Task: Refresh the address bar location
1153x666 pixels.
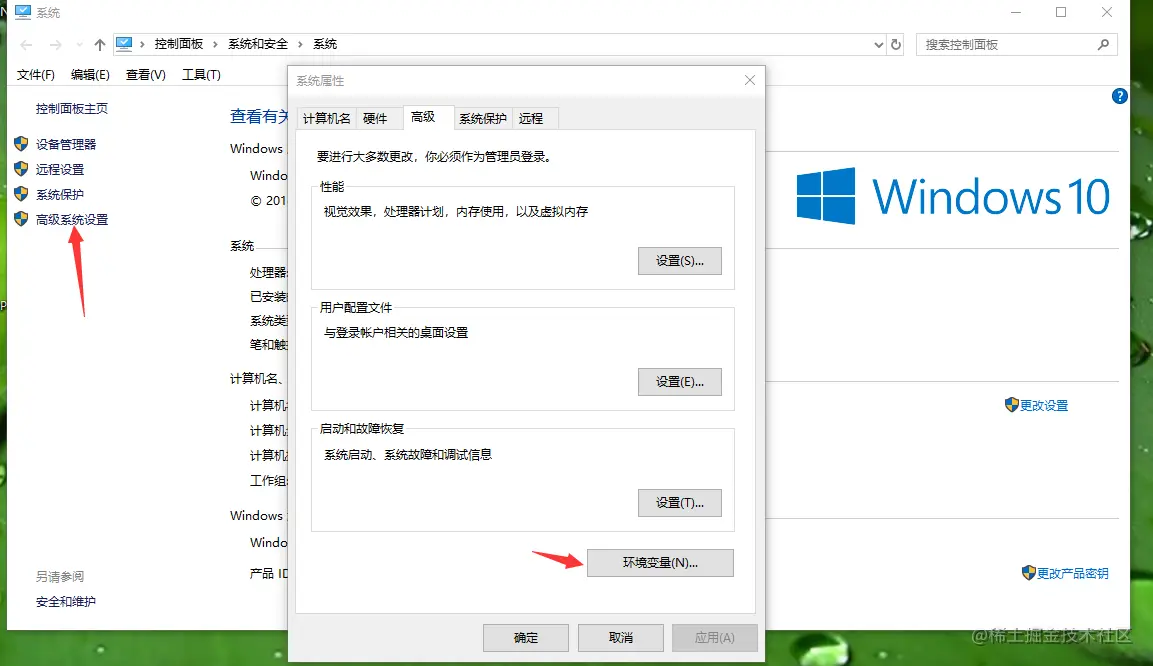Action: (896, 45)
